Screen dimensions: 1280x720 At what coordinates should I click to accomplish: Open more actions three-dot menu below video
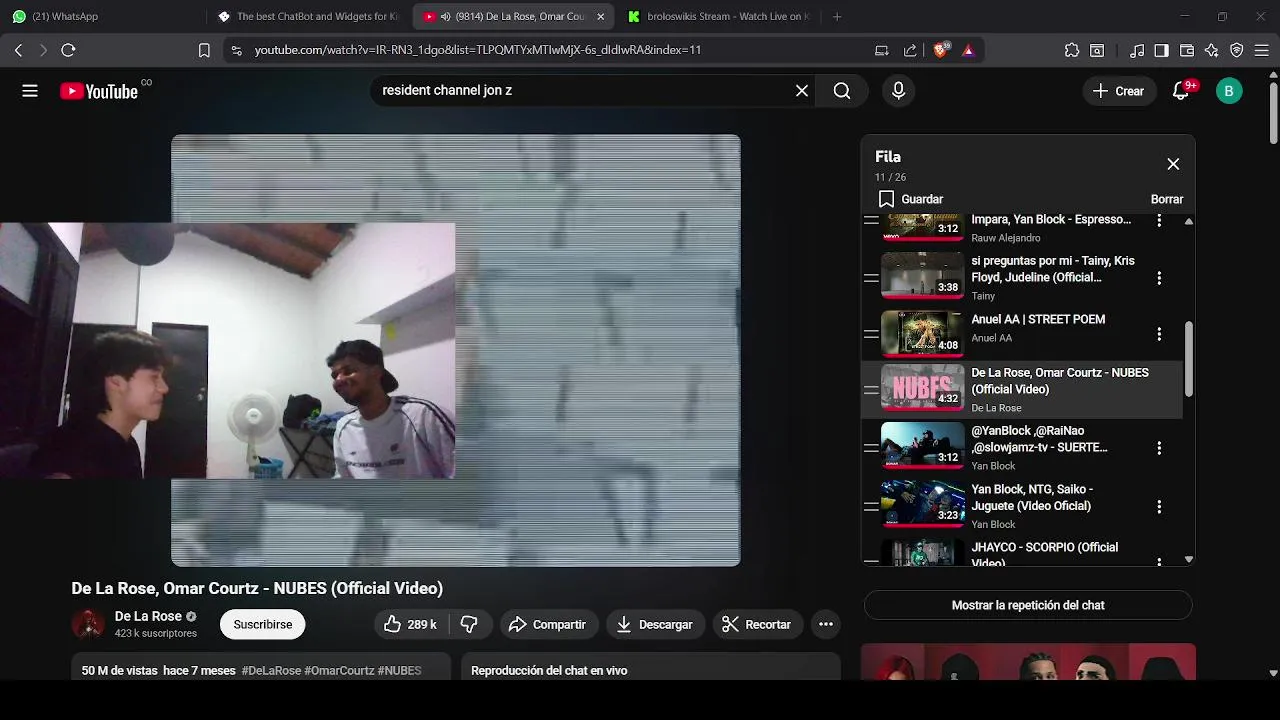(826, 624)
